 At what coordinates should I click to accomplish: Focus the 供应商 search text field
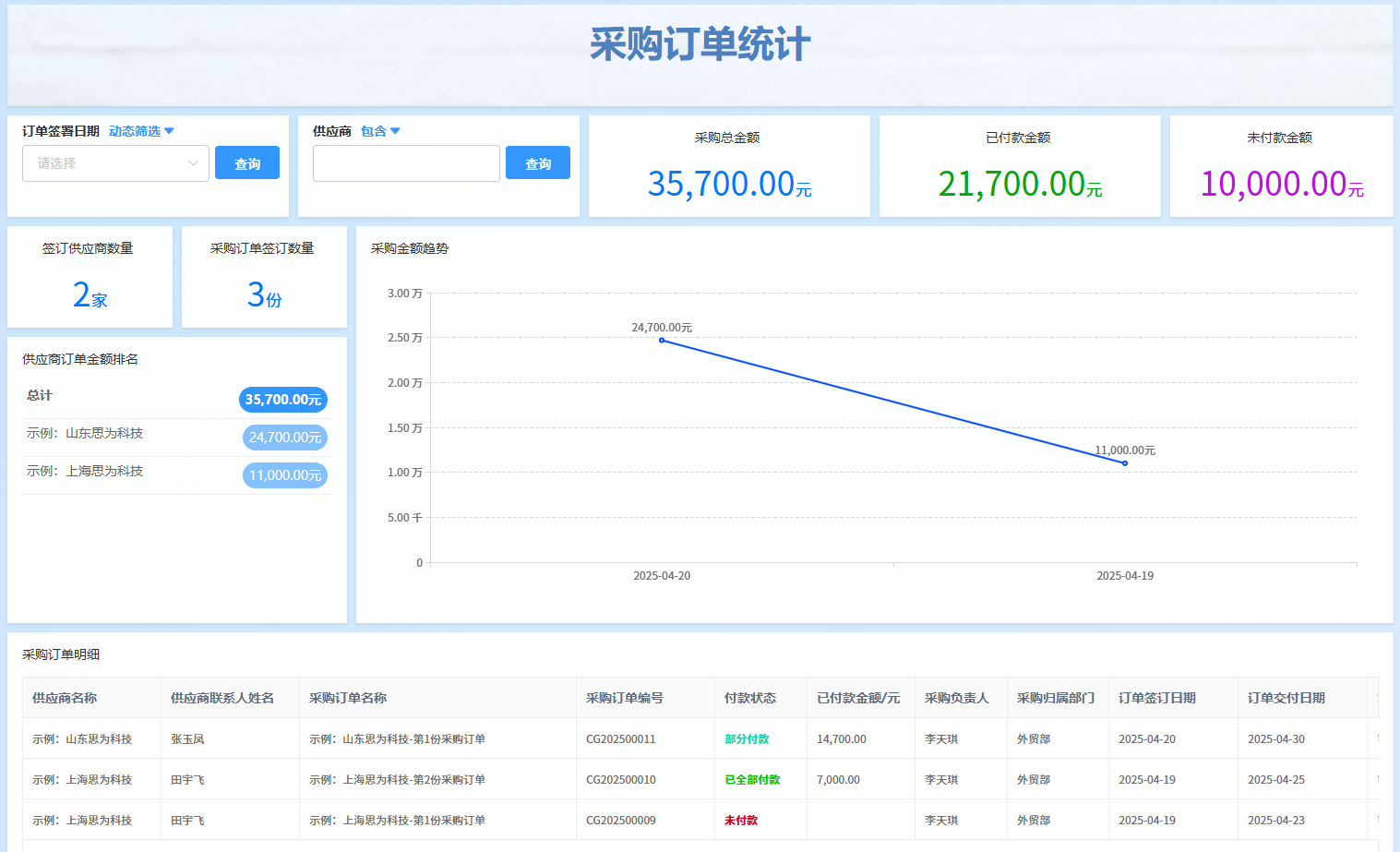(x=406, y=163)
